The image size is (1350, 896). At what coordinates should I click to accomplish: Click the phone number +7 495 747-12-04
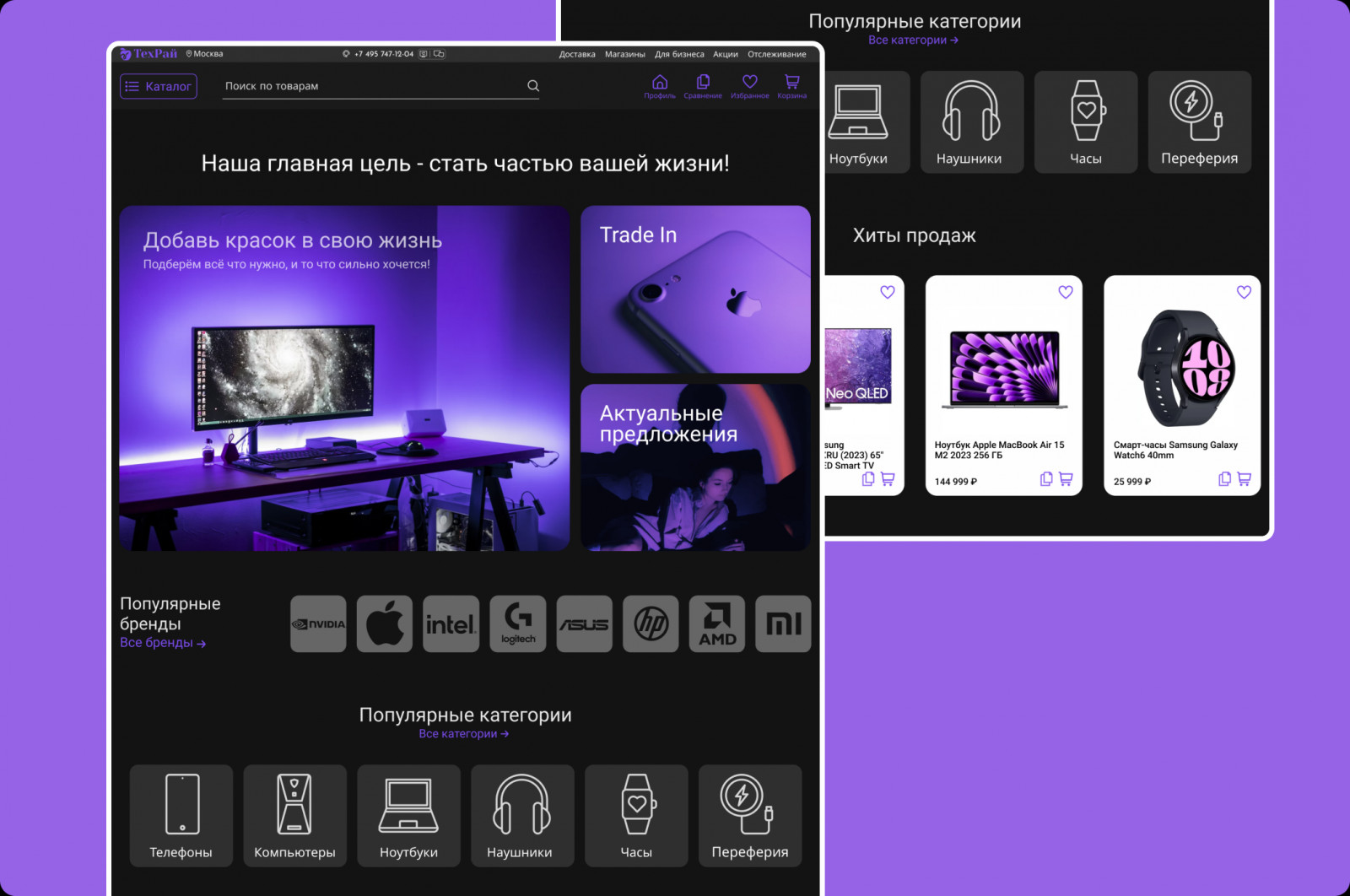pos(384,54)
